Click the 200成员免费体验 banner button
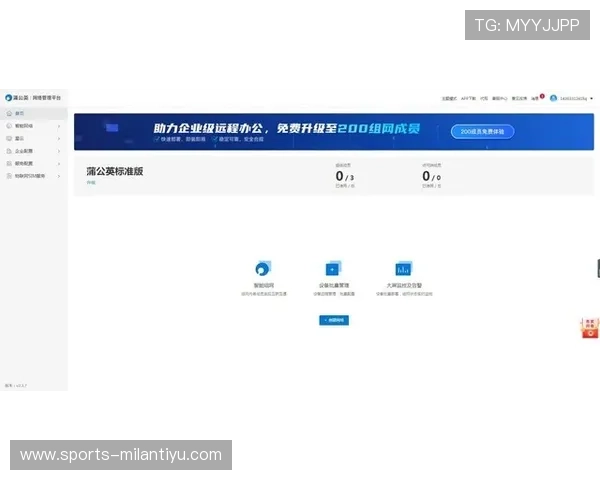600x480 pixels. point(483,131)
